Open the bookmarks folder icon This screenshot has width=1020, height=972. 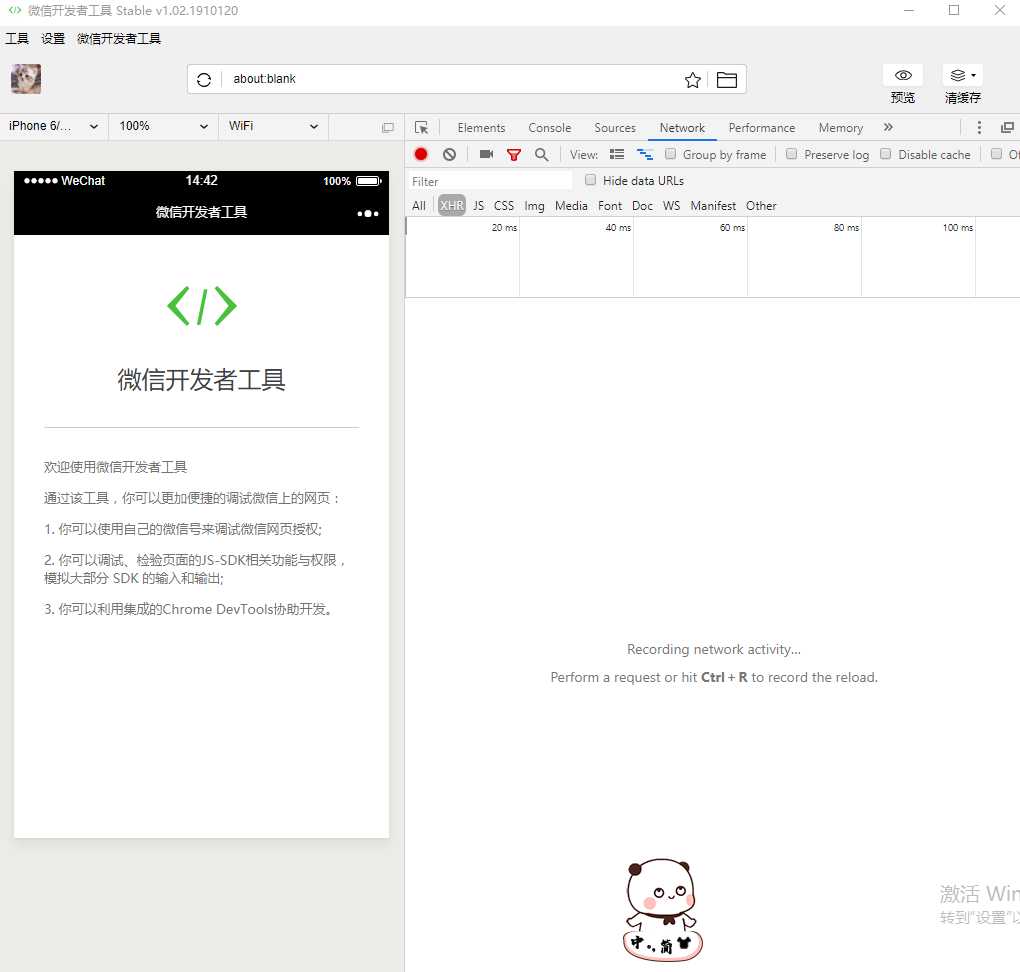727,79
